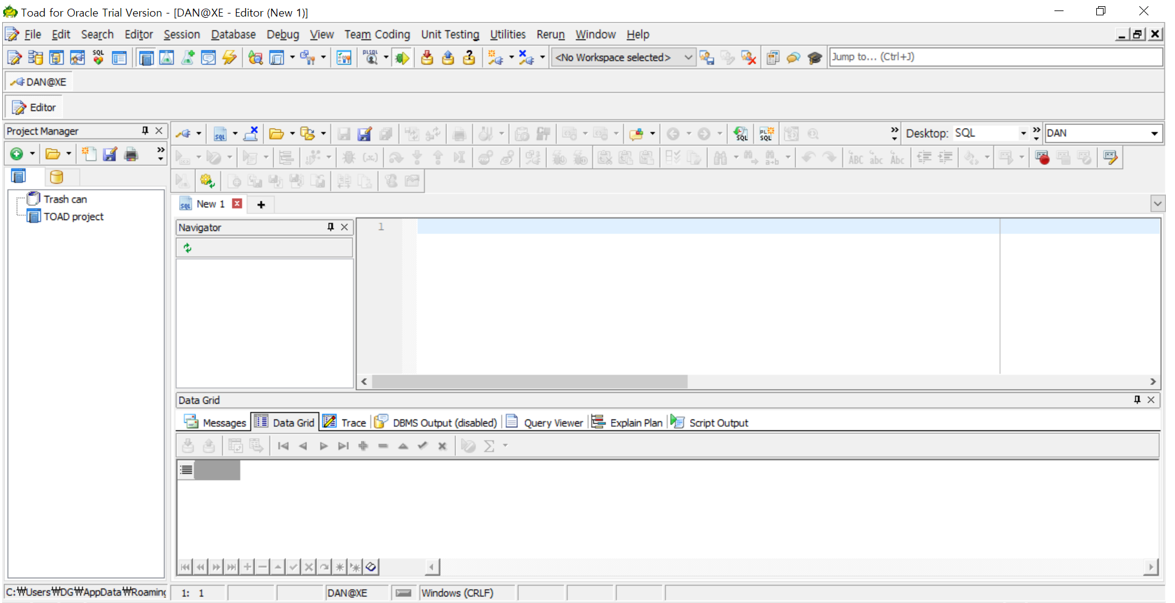Click the Project Manager window icon in toolbar
Screen dimensions: 1175x603
[147, 58]
